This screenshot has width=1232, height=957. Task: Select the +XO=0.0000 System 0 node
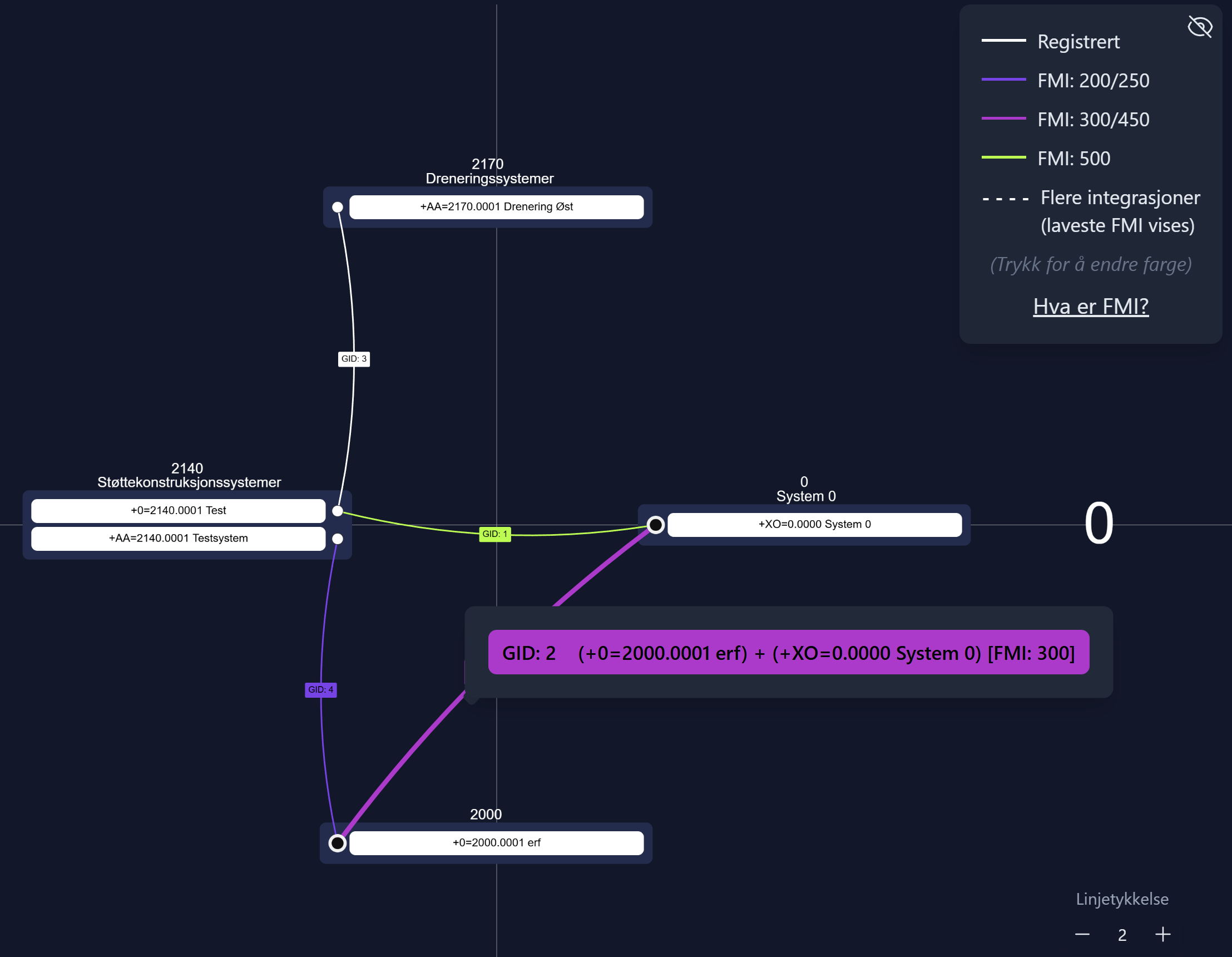pyautogui.click(x=814, y=525)
